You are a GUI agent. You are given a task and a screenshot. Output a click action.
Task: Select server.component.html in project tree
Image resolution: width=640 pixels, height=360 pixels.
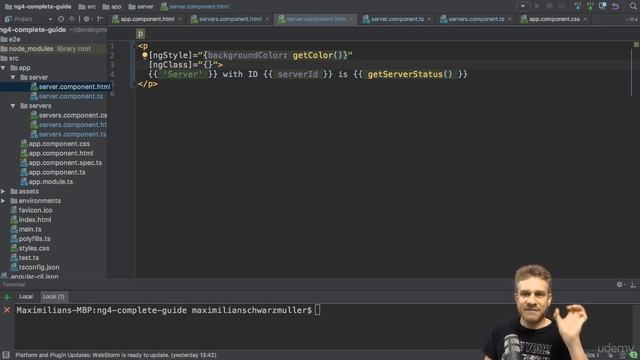pos(70,87)
